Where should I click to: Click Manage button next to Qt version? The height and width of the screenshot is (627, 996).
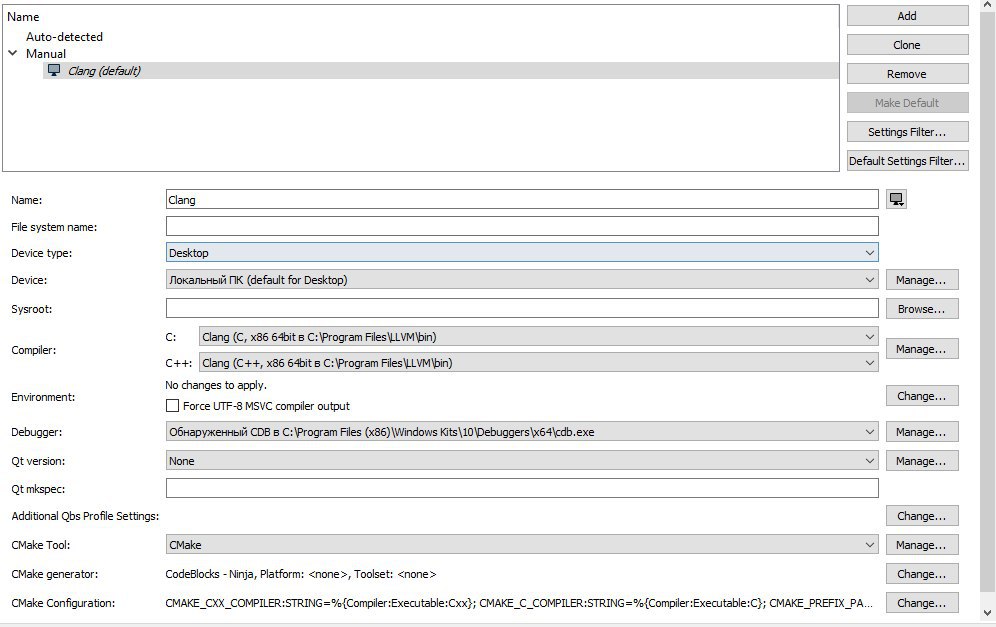(x=922, y=461)
